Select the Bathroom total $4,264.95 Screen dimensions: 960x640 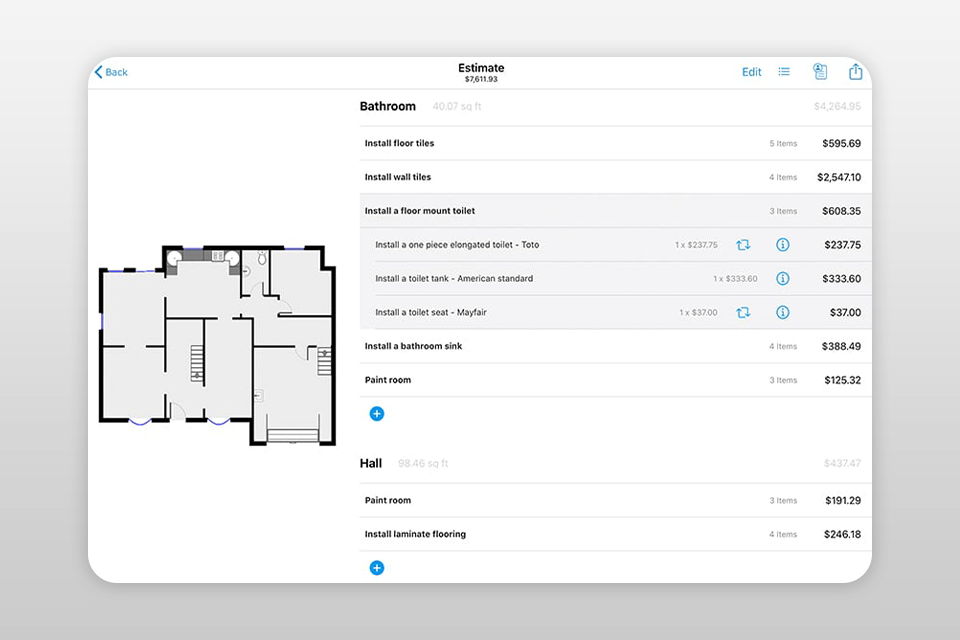[x=837, y=107]
